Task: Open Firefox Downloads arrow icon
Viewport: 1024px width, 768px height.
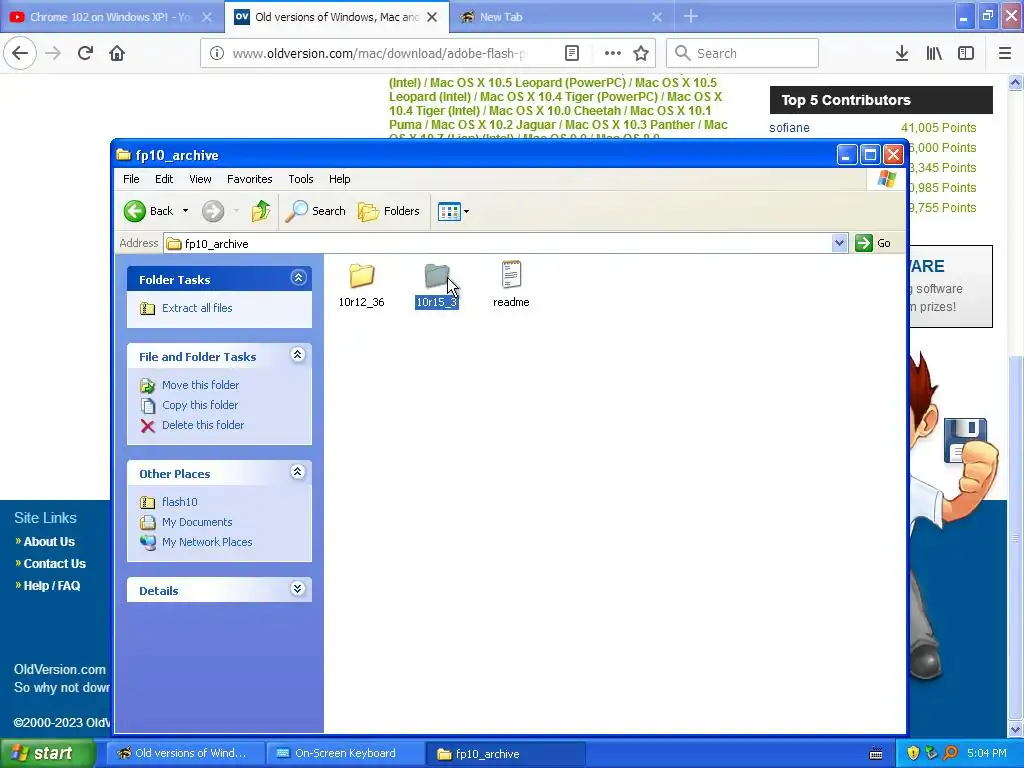Action: coord(902,53)
